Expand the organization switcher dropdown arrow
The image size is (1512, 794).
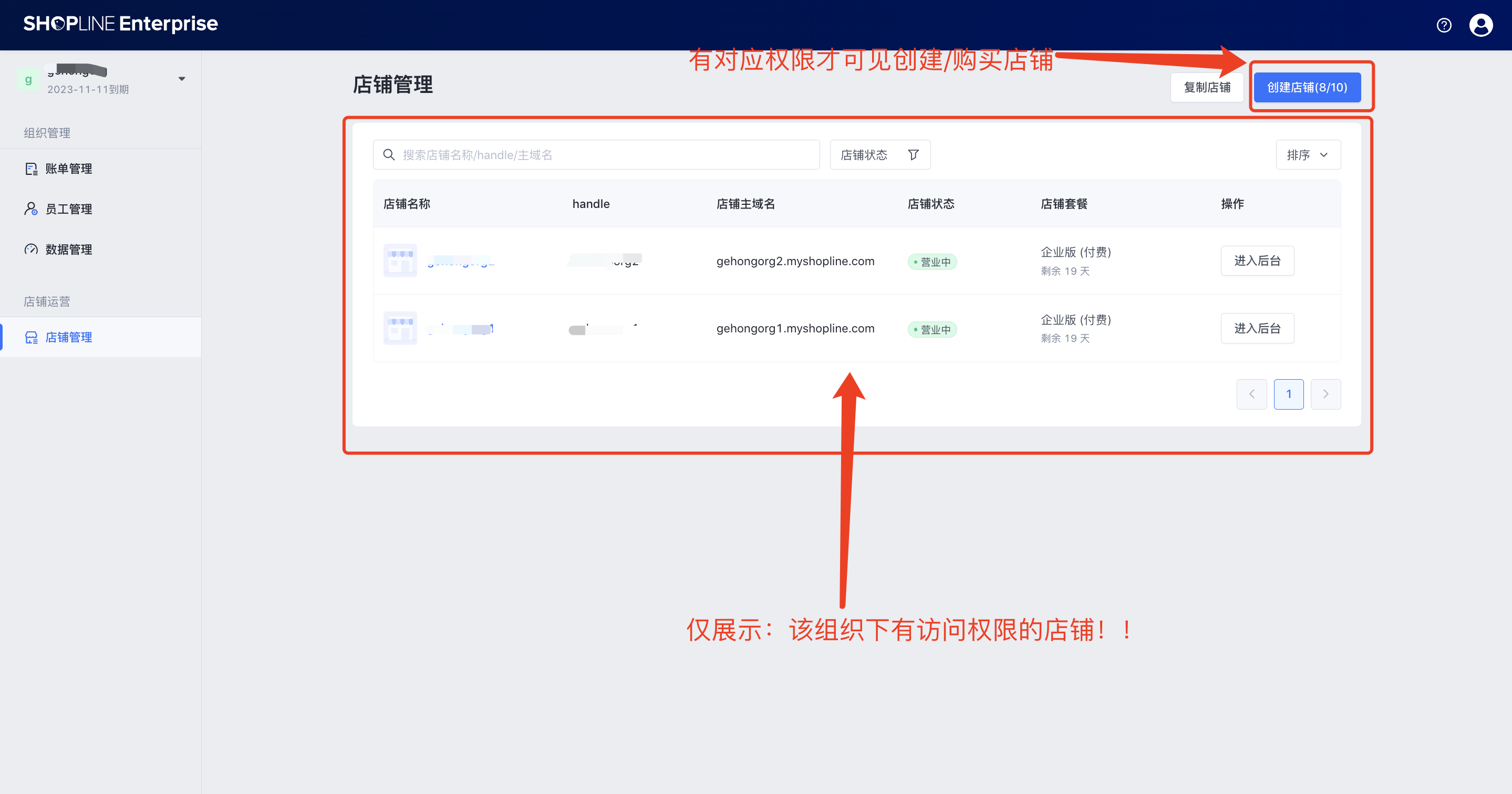pos(182,79)
